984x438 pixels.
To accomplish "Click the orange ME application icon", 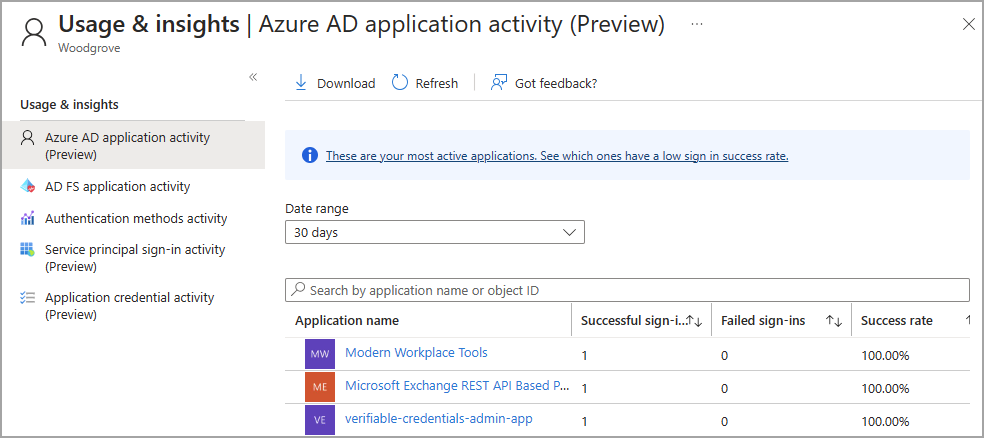I will 320,387.
